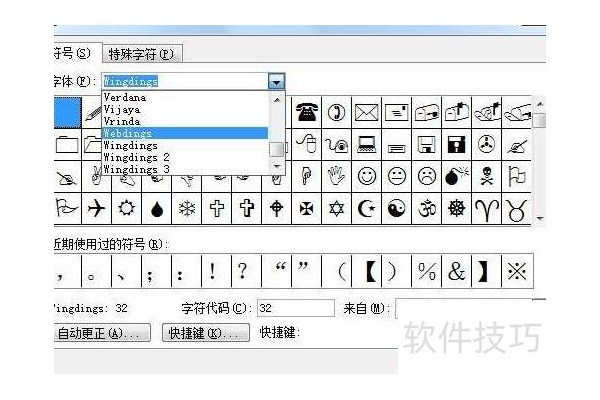
Task: Pick the smiling face symbol
Action: [x=367, y=176]
